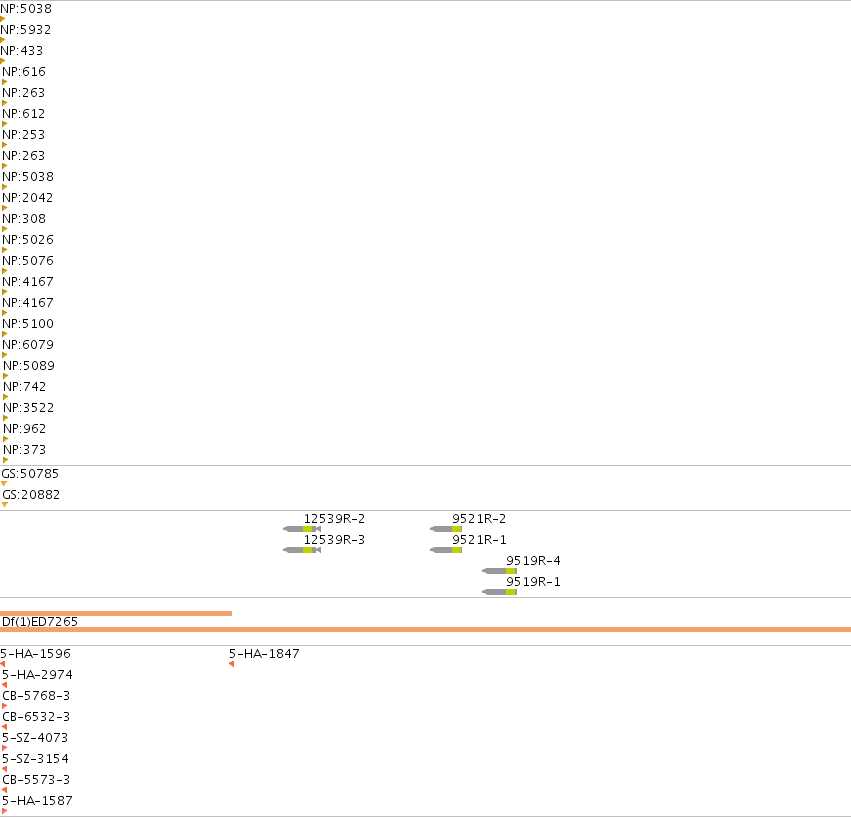Select the long orange bar below Df(1)ED7265

coord(426,630)
